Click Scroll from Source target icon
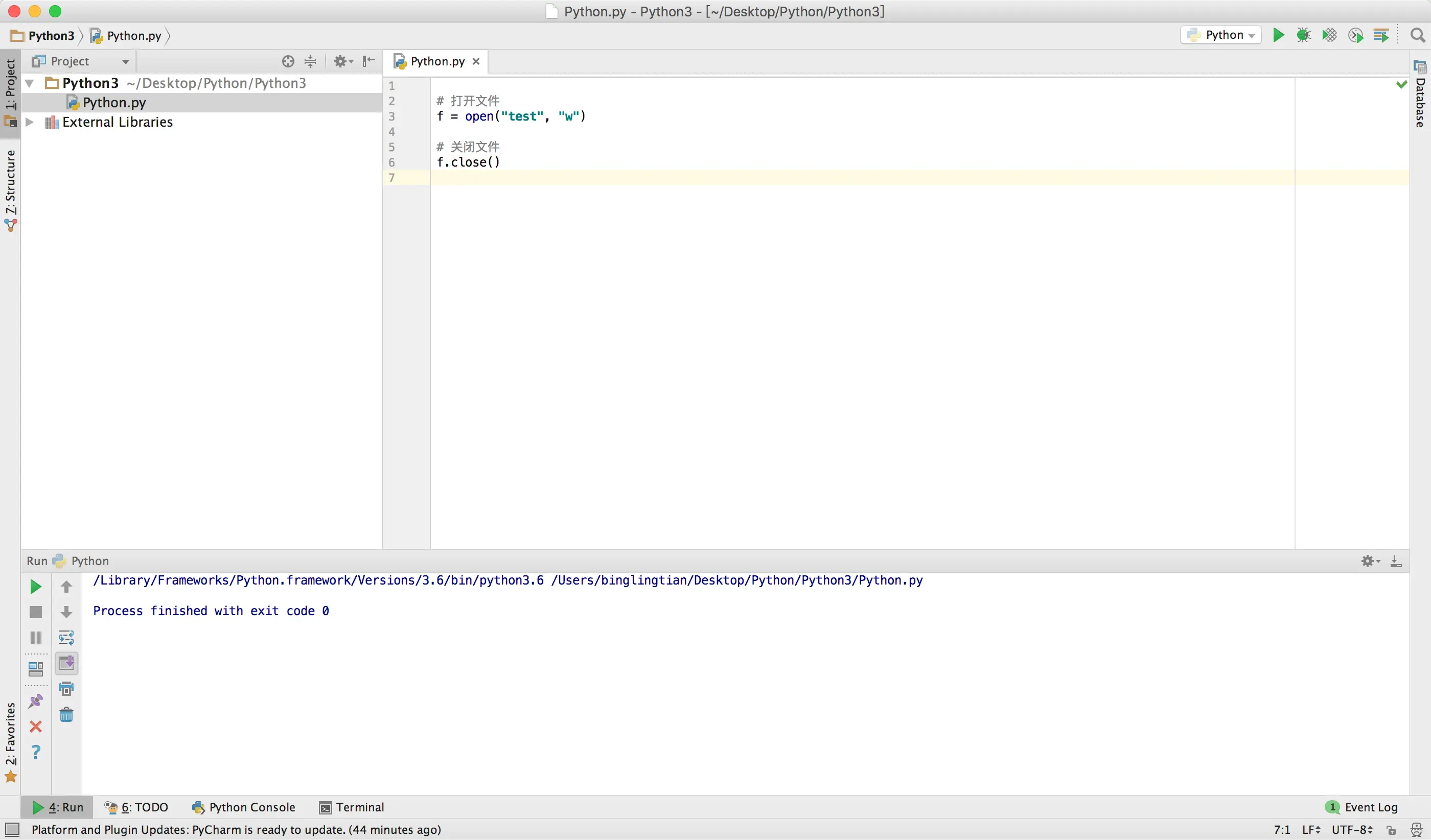Screen dimensions: 1431x840 (x=288, y=61)
